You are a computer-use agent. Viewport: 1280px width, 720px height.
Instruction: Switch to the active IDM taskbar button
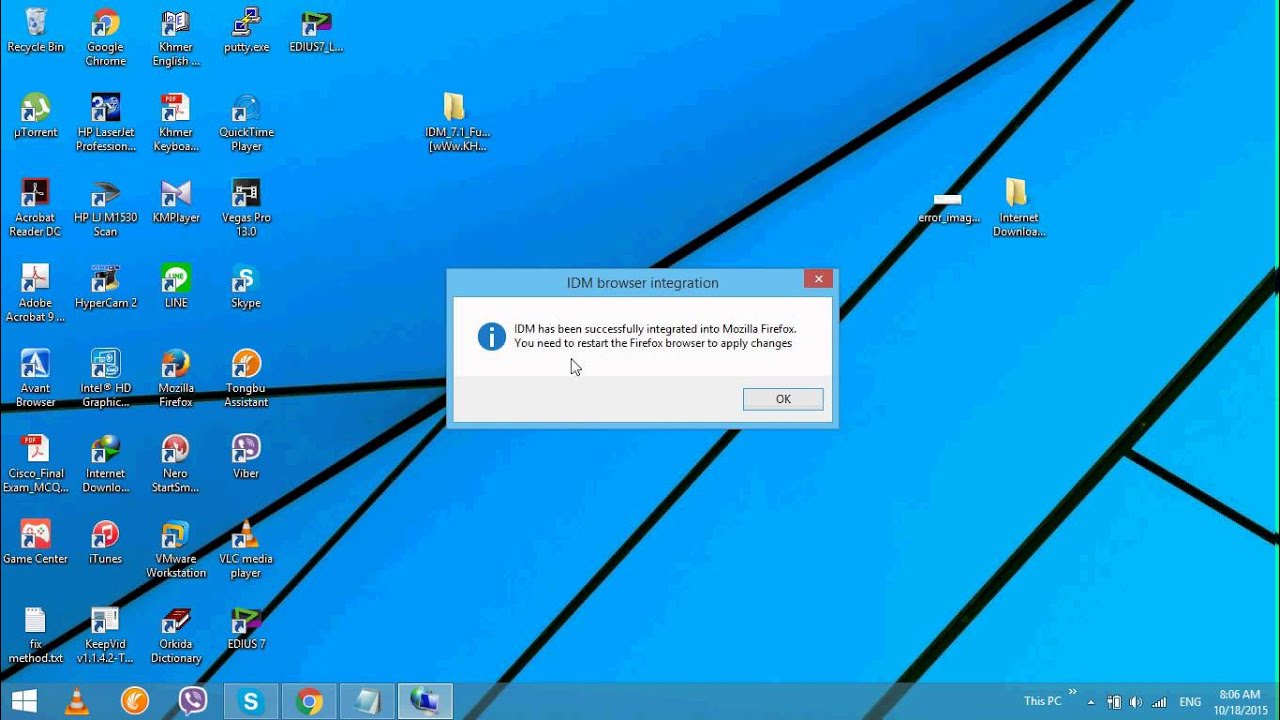(425, 701)
